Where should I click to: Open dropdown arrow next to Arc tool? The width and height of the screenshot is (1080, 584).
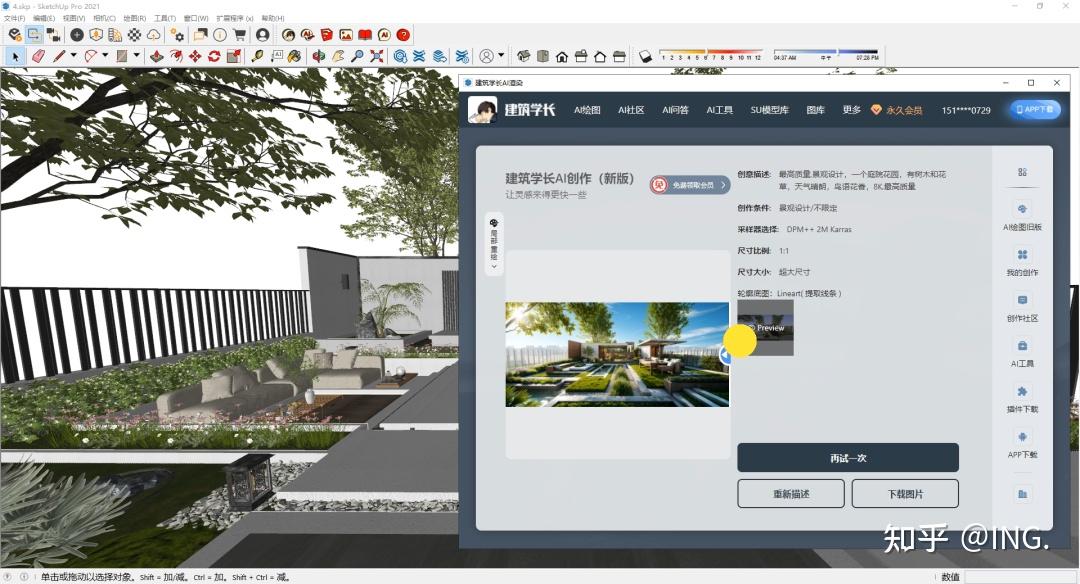(x=105, y=55)
